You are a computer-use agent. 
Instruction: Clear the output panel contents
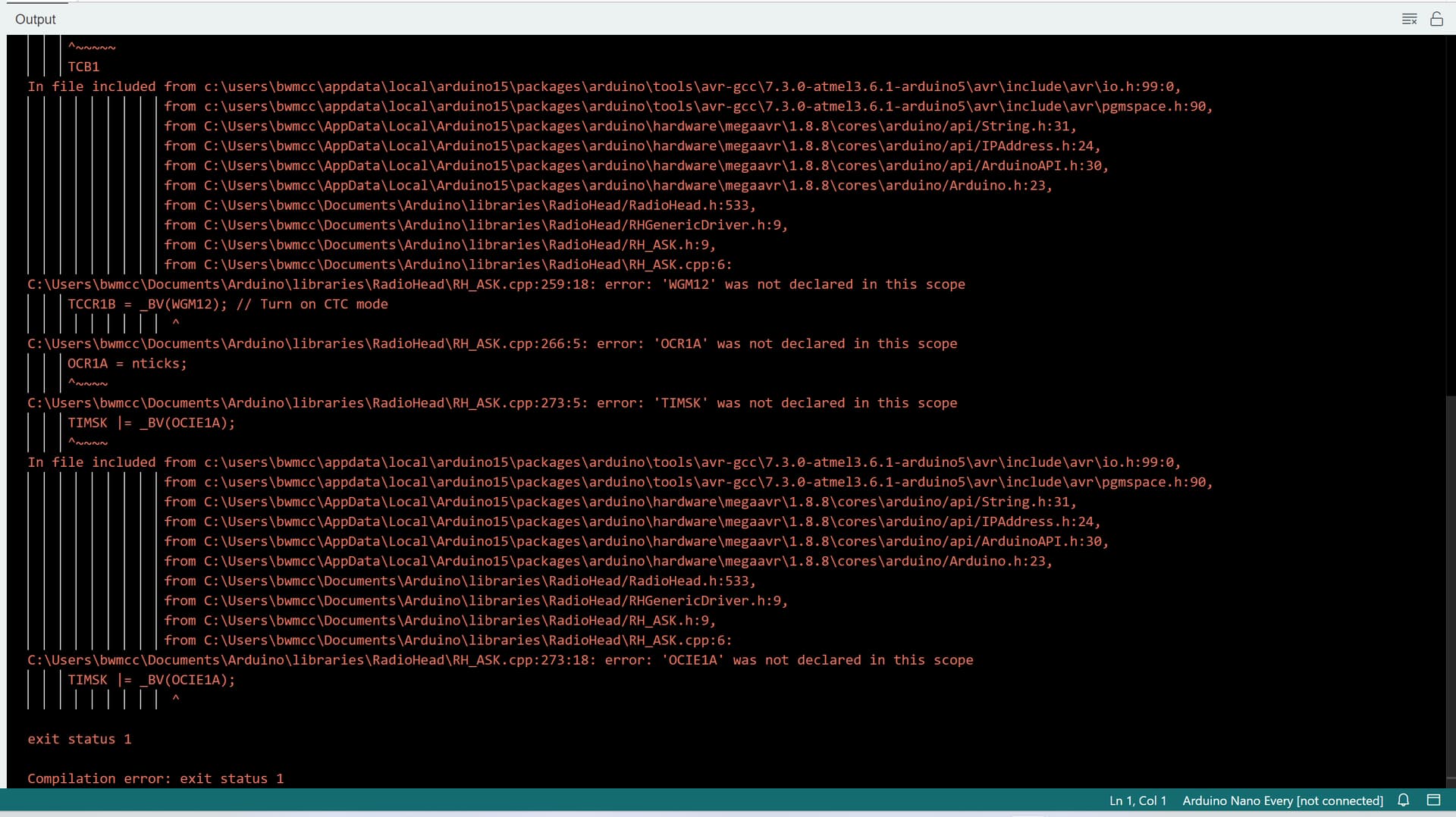click(x=1410, y=19)
